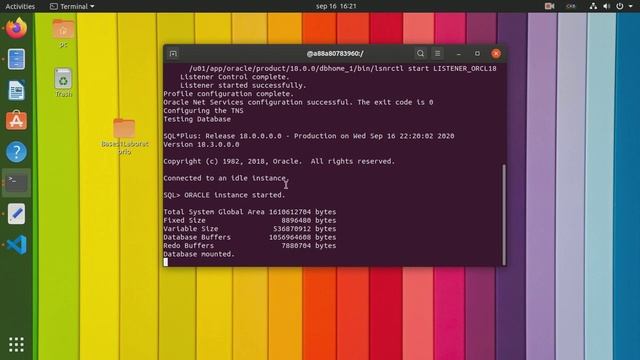The width and height of the screenshot is (640, 360).
Task: Click the terminal title @a88a80783960:/
Action: [335, 53]
